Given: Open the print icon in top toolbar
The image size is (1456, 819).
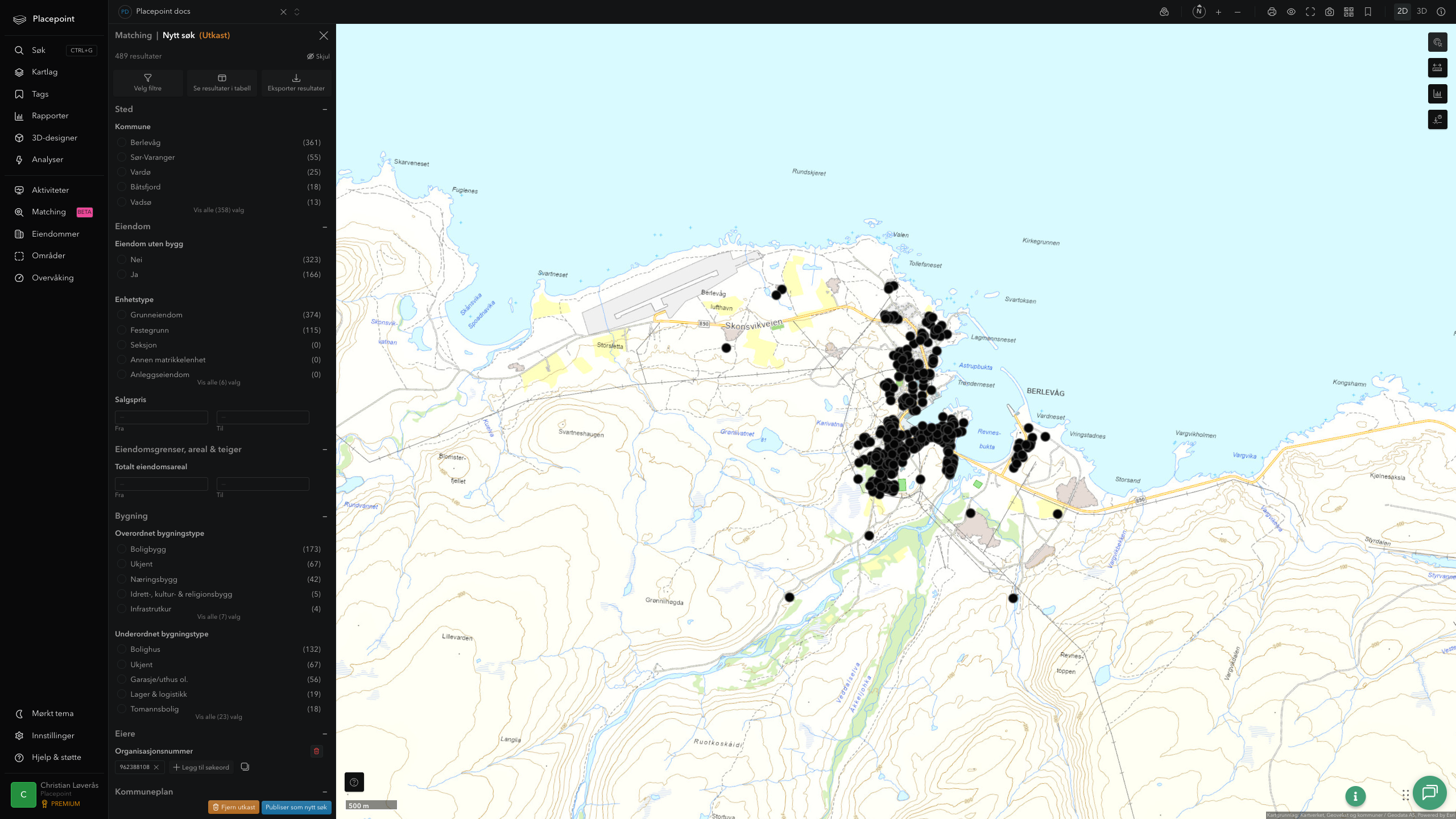Looking at the screenshot, I should point(1272,12).
